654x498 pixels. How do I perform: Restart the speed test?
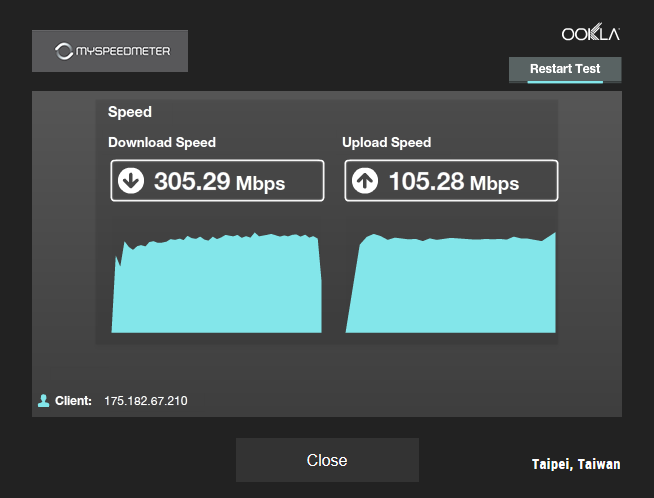click(x=565, y=69)
